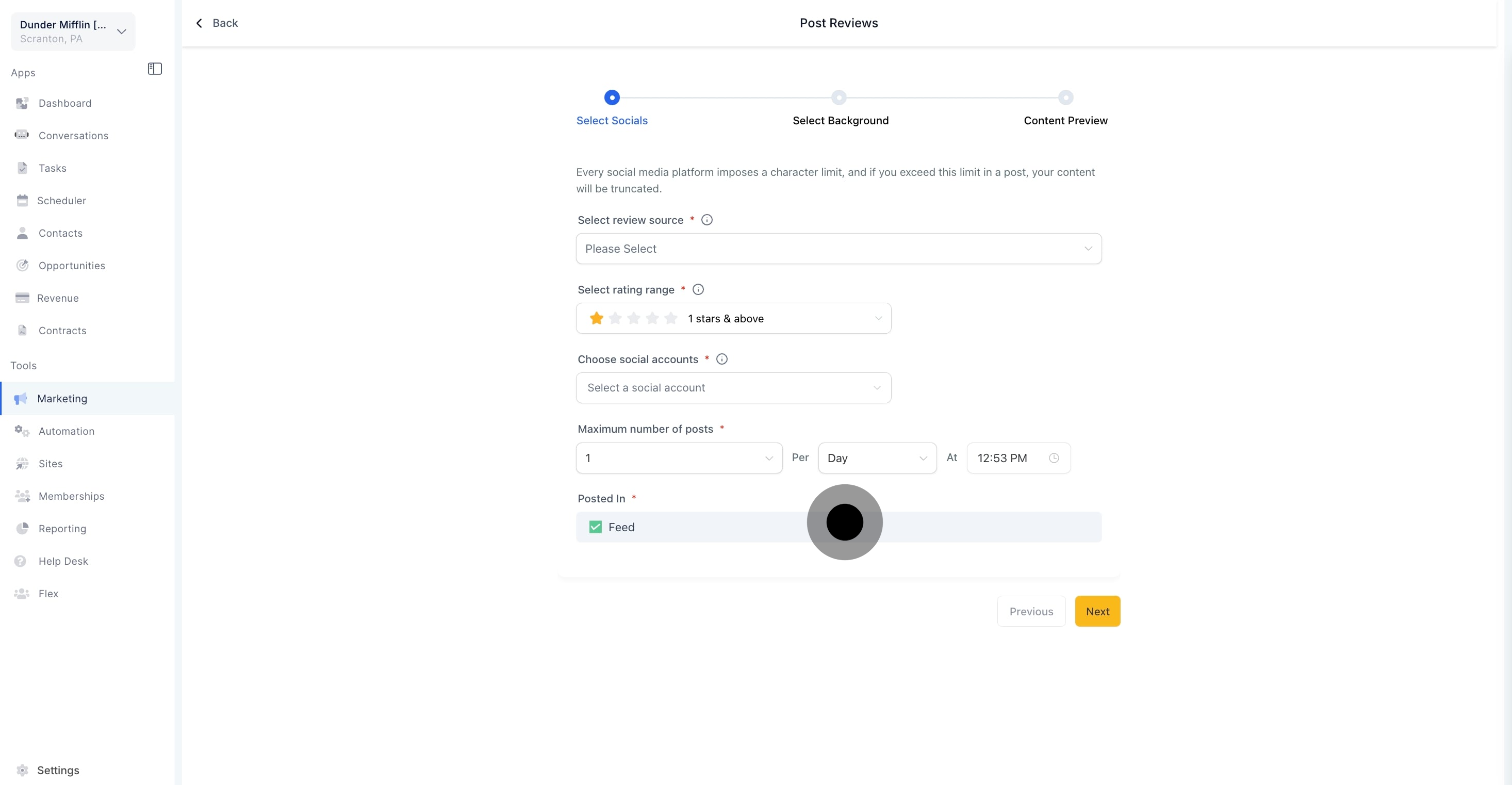Image resolution: width=1512 pixels, height=785 pixels.
Task: Click the Previous button
Action: (1031, 611)
